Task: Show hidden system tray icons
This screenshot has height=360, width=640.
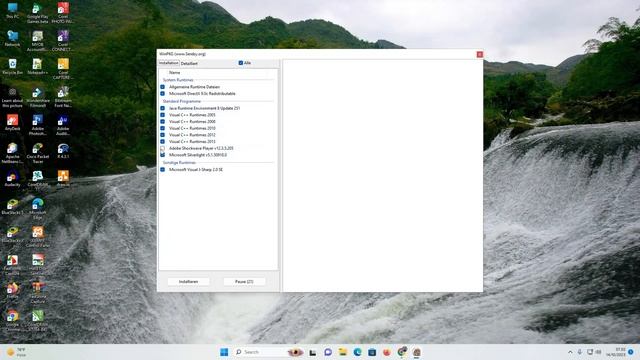Action: click(570, 352)
